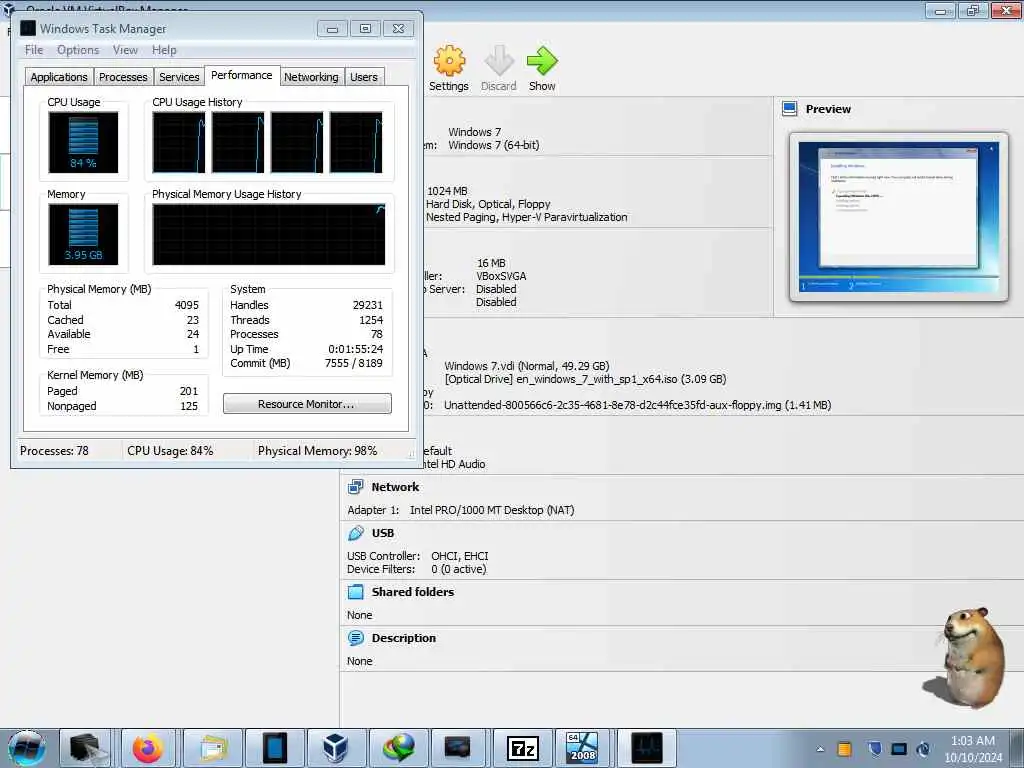Switch to the Networking tab

pos(311,77)
